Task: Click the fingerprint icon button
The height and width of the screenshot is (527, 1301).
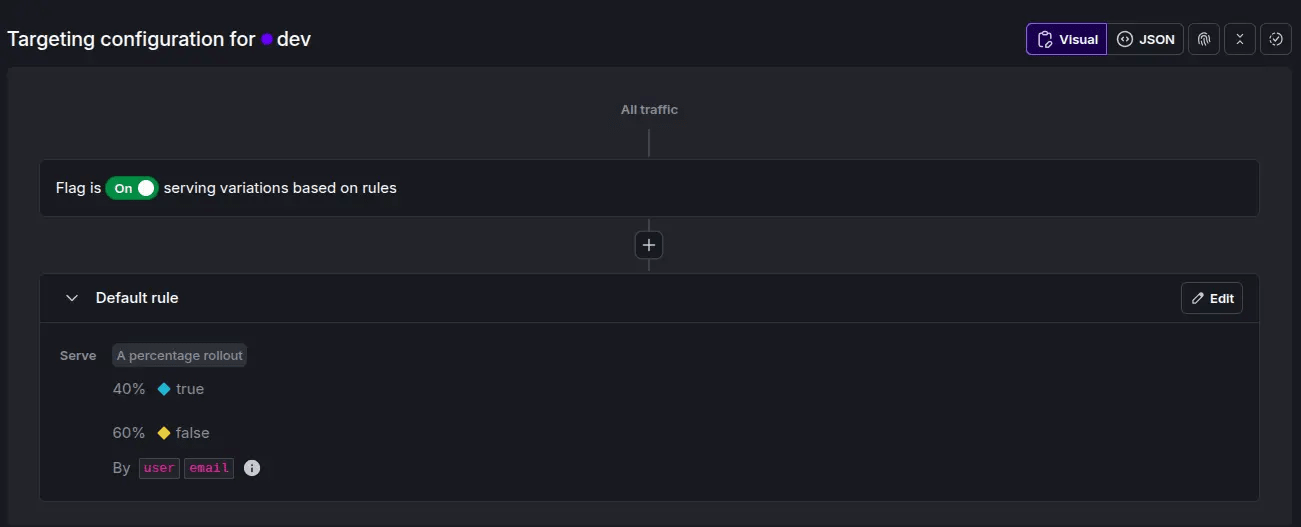Action: click(x=1204, y=39)
